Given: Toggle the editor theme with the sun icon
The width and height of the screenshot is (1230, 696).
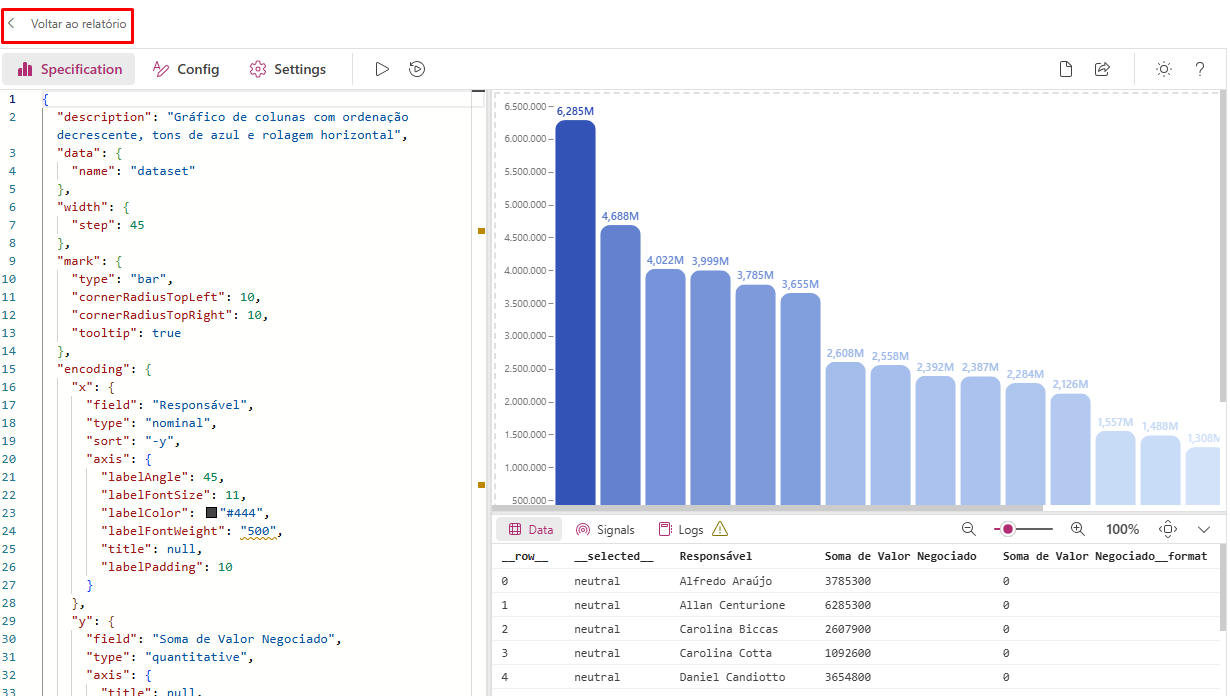Looking at the screenshot, I should coord(1163,69).
